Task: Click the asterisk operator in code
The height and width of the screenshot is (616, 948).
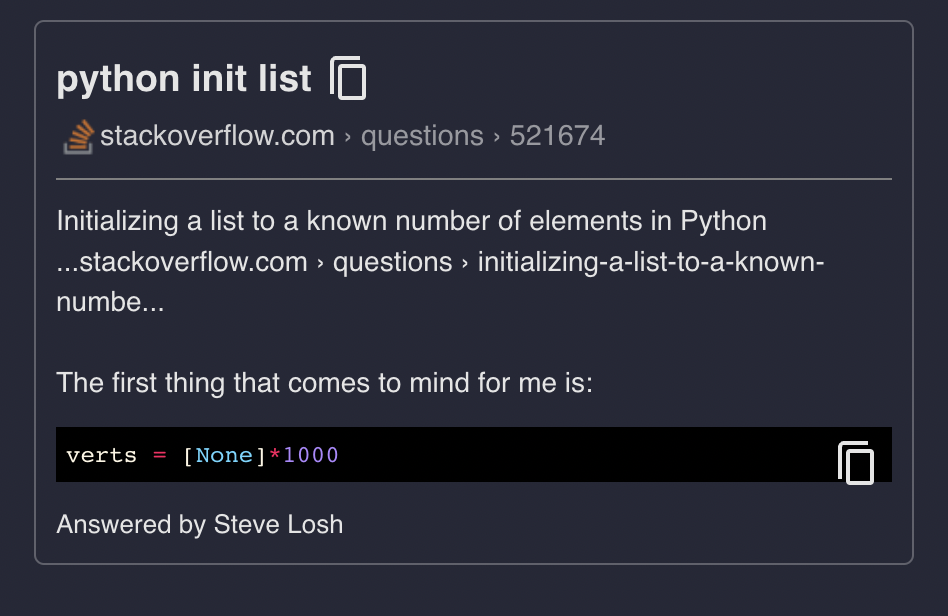Action: point(275,455)
